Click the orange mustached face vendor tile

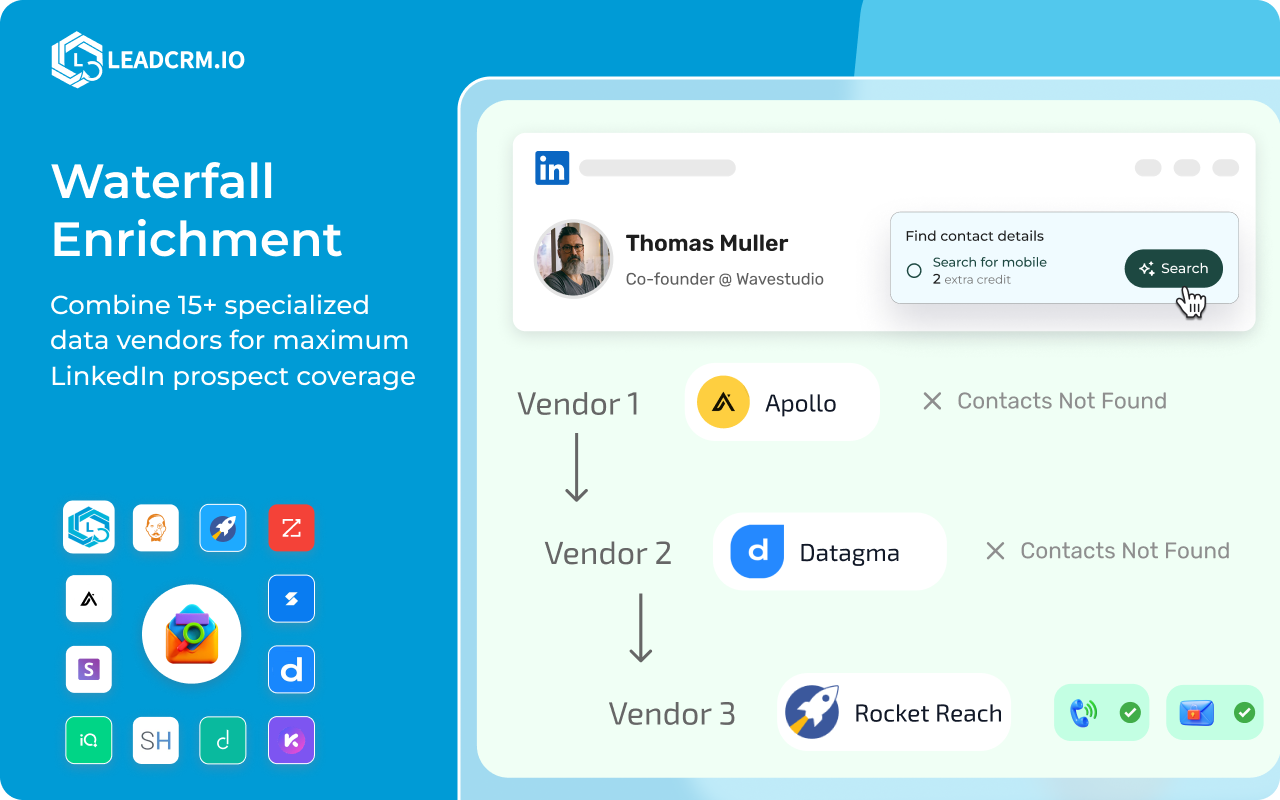(156, 528)
